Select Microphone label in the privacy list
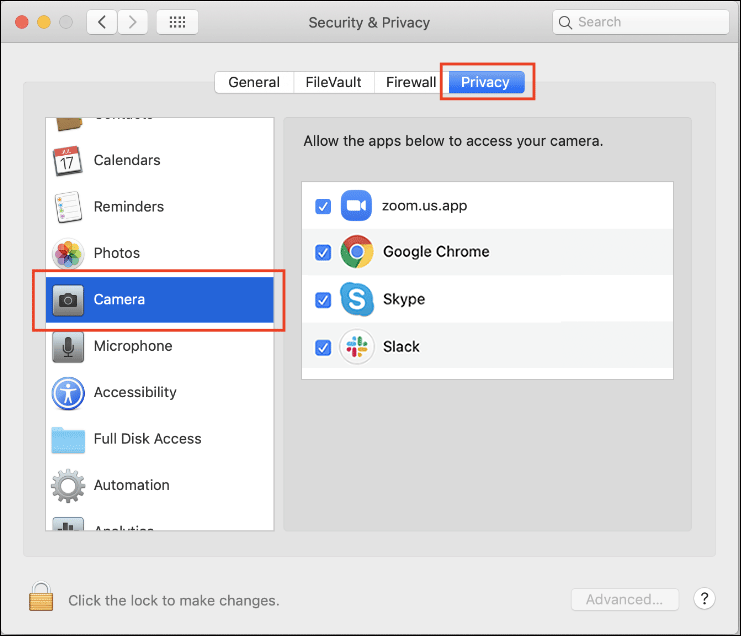This screenshot has width=741, height=636. [133, 346]
